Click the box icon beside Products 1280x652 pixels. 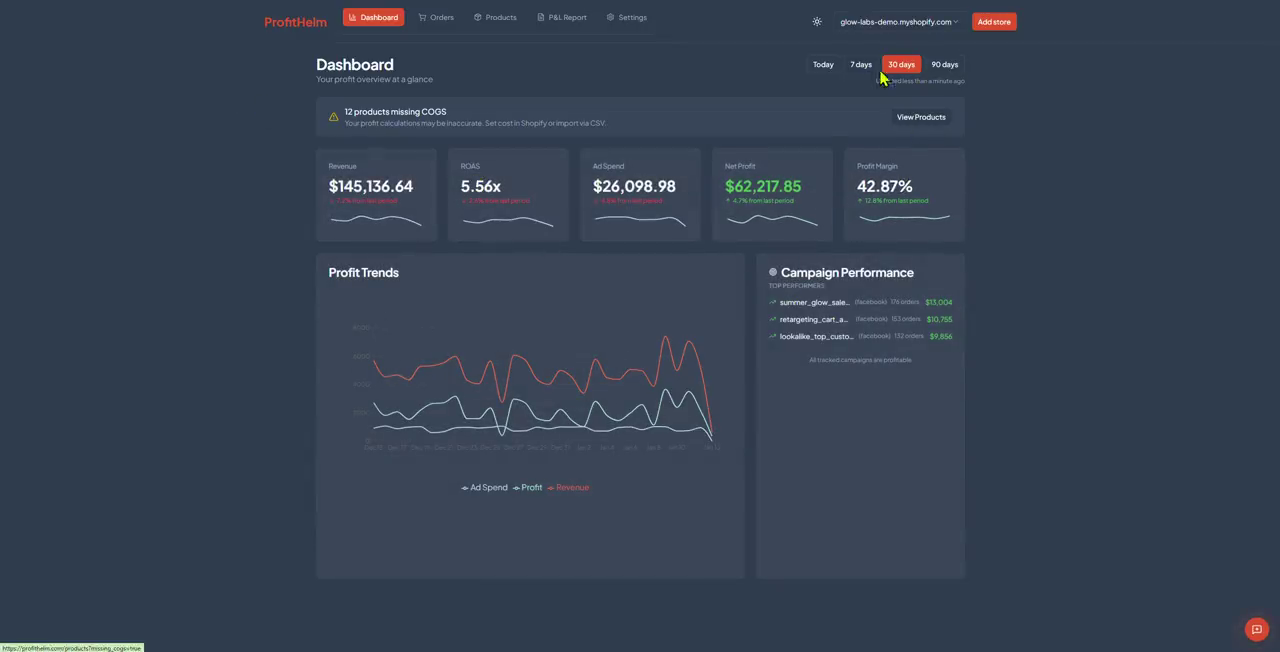tap(478, 17)
